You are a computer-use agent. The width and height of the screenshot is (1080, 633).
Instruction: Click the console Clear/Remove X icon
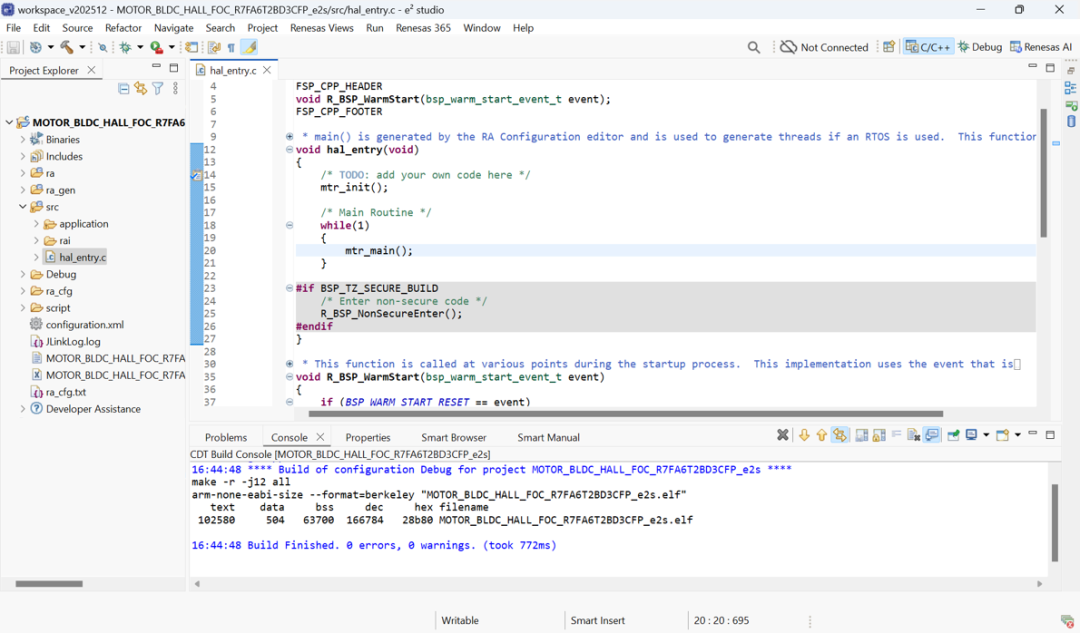pyautogui.click(x=782, y=435)
